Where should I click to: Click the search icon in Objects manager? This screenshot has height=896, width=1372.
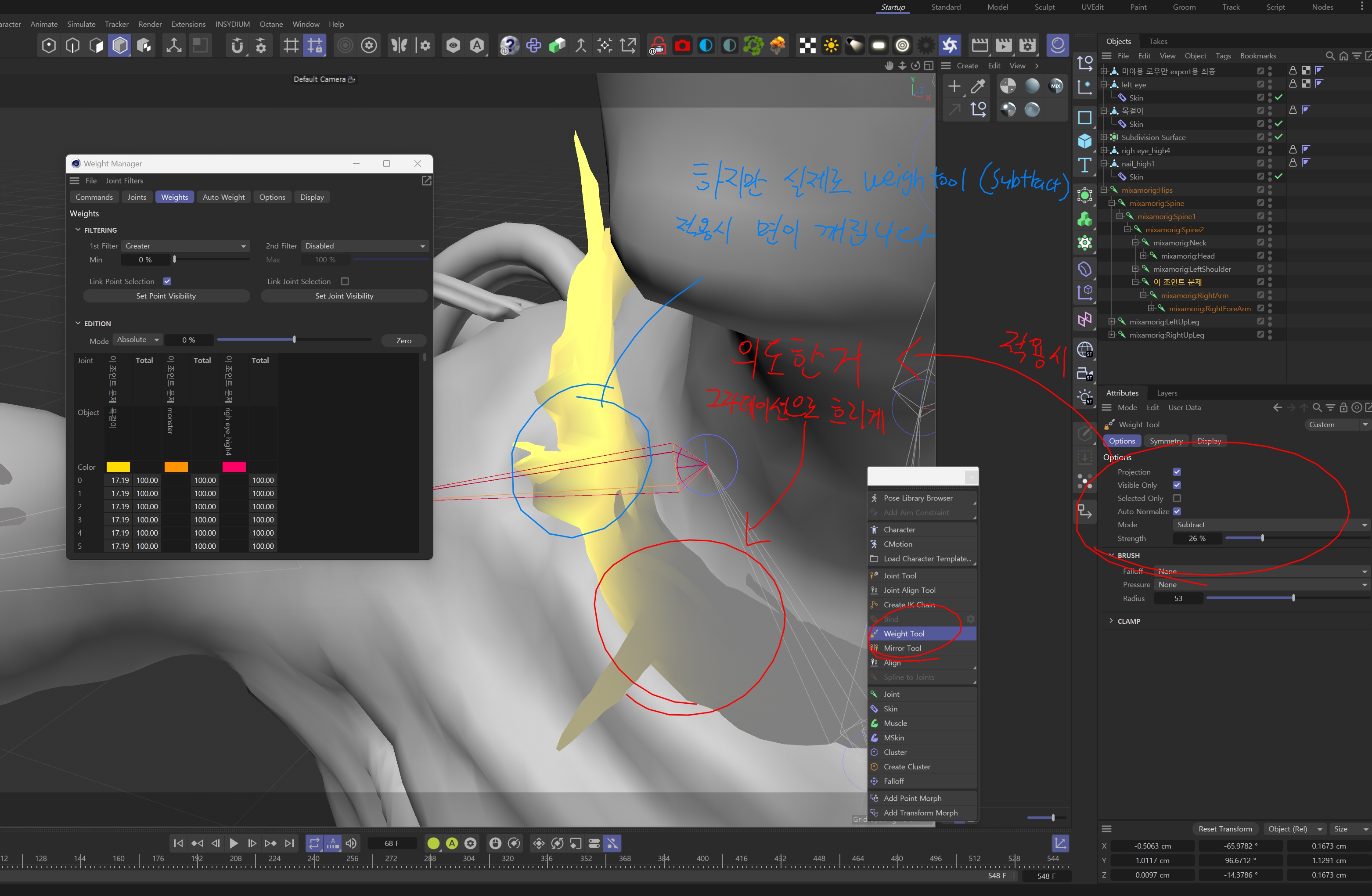[1330, 56]
